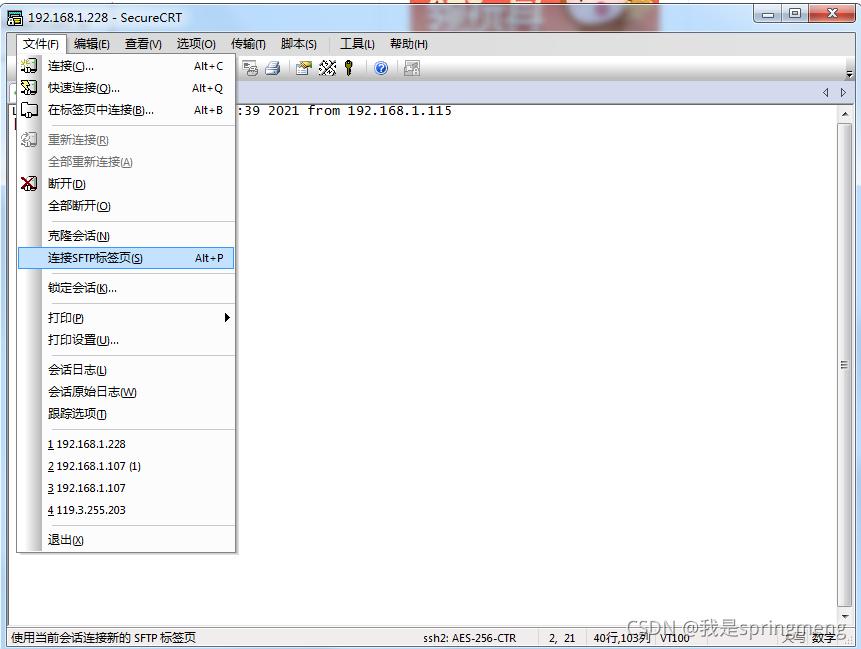Click the terminal text 192.168.1.115
The image size is (861, 649).
(x=399, y=111)
